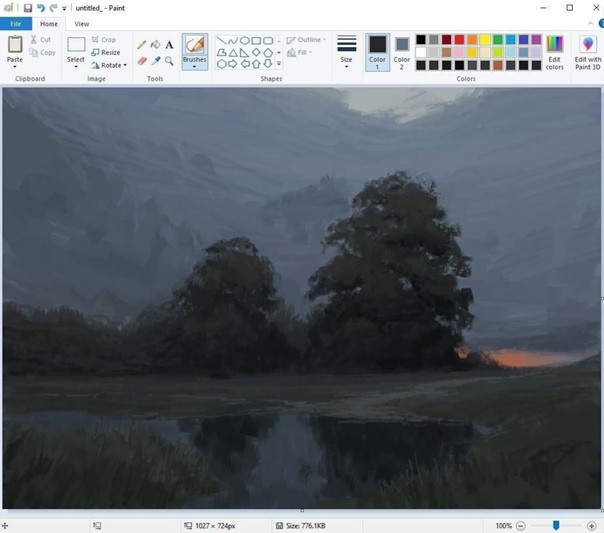This screenshot has width=604, height=533.
Task: Click the Copy button
Action: pos(43,52)
